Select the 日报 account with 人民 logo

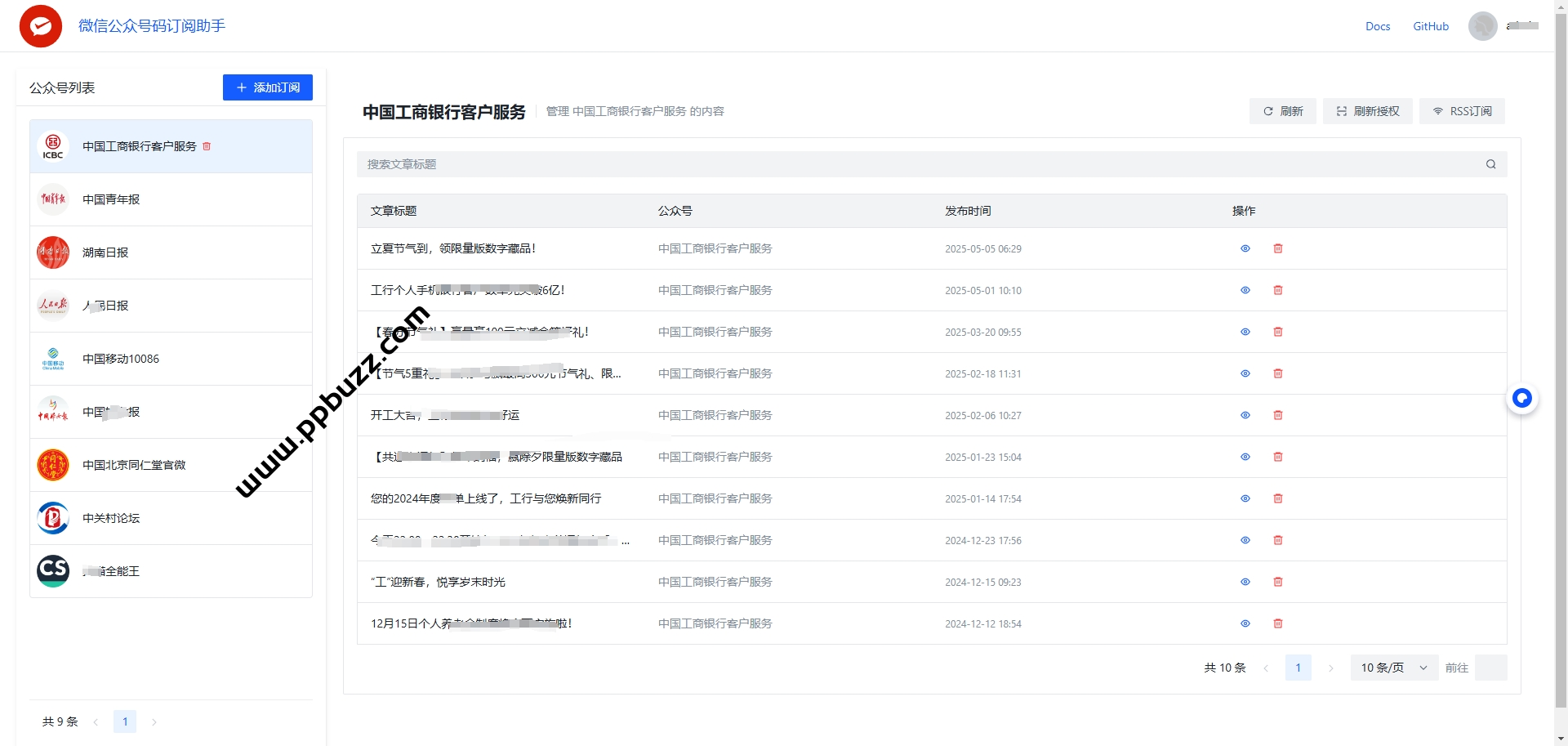(x=171, y=306)
